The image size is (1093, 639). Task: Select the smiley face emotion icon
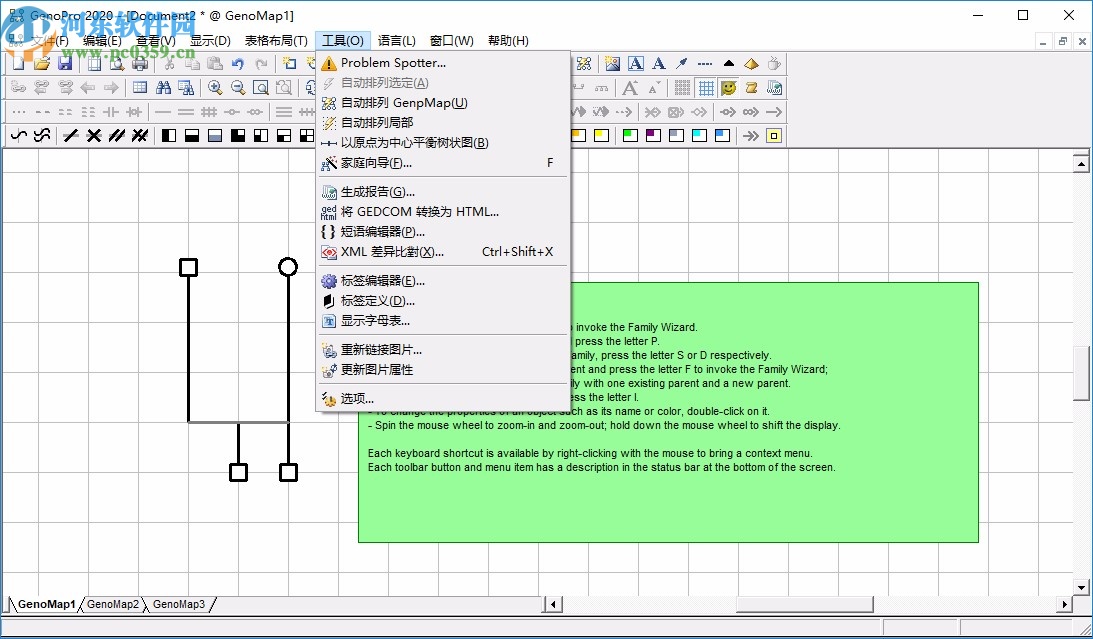[728, 89]
